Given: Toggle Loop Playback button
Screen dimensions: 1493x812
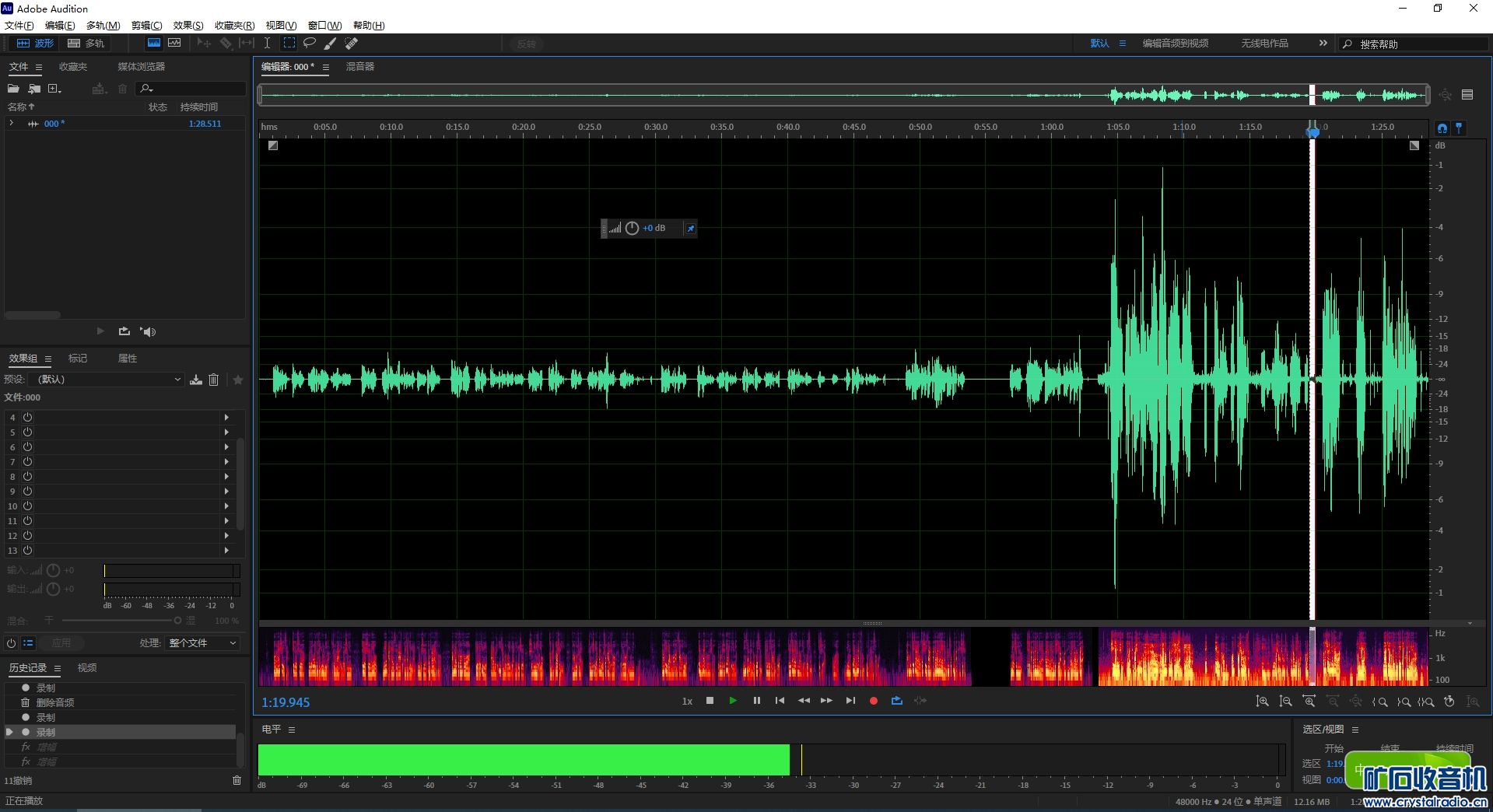Looking at the screenshot, I should [x=897, y=701].
